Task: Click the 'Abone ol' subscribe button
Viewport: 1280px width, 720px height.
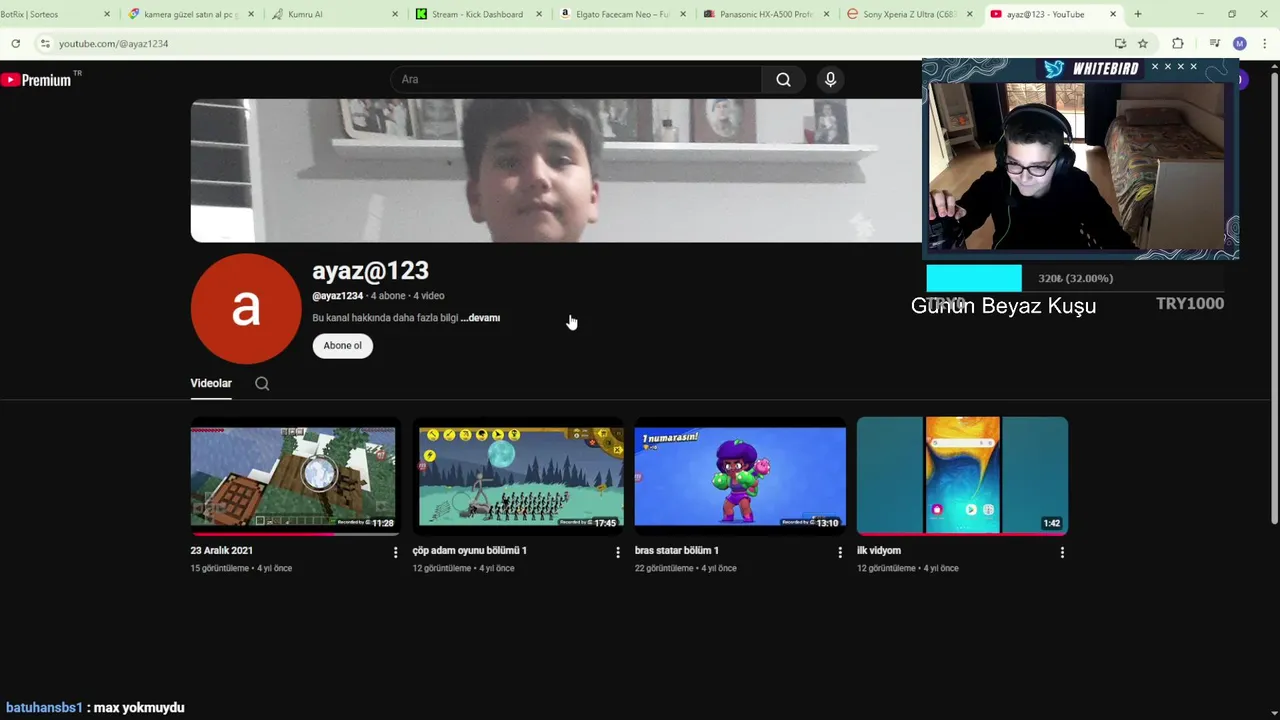Action: click(x=342, y=346)
